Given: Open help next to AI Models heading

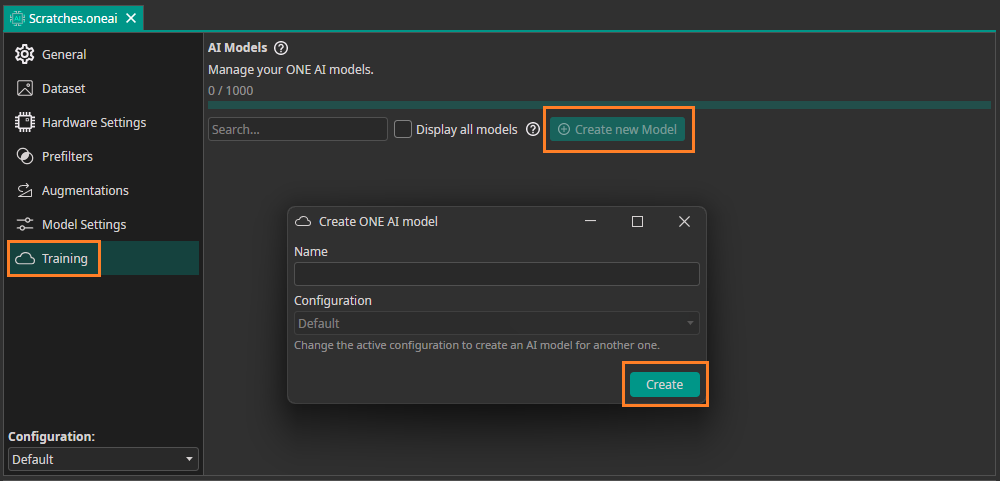Looking at the screenshot, I should coord(281,48).
